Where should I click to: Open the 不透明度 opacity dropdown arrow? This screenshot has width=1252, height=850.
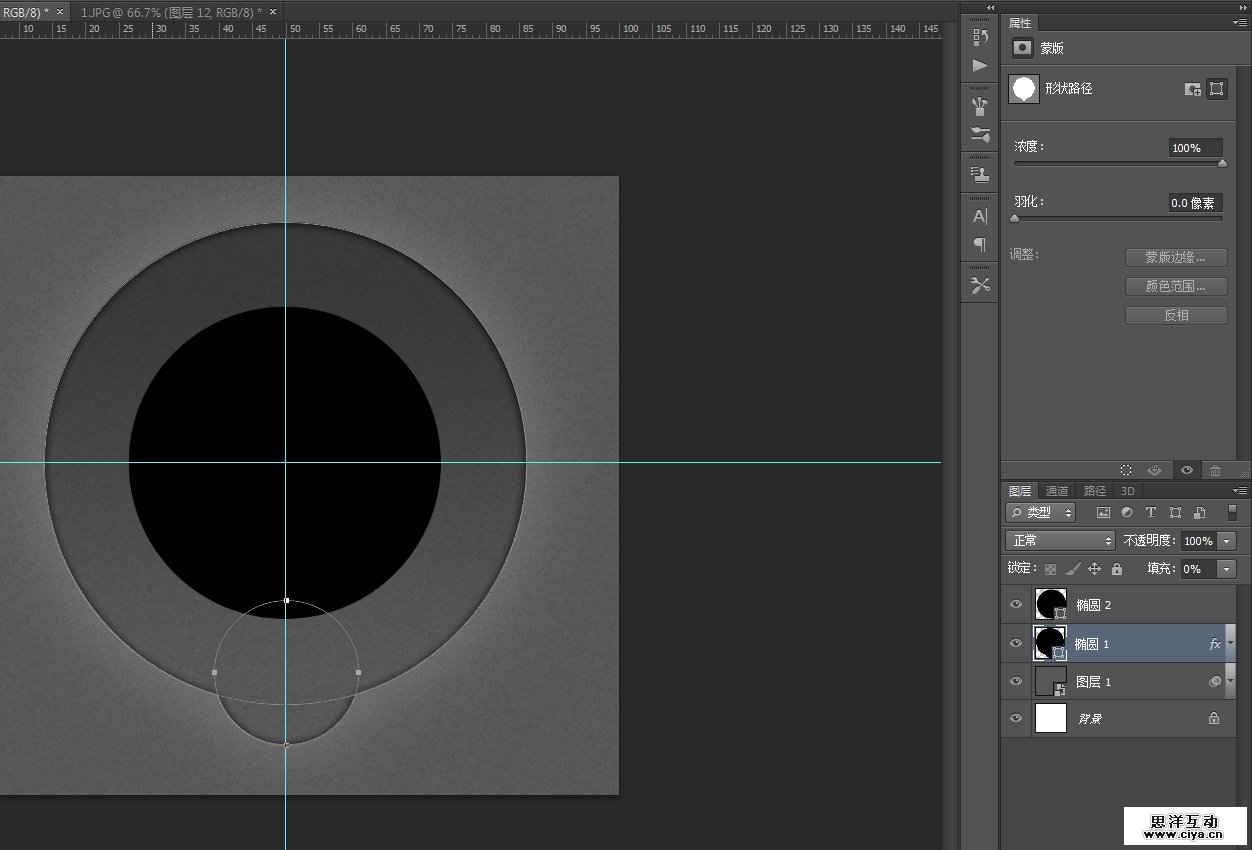click(1227, 541)
